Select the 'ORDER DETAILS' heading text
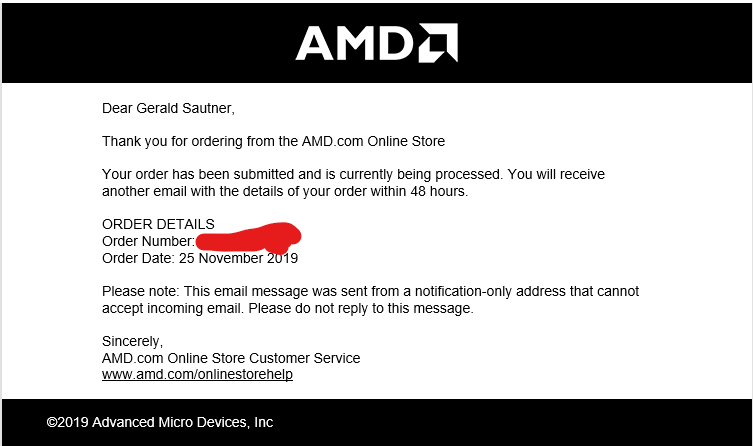The height and width of the screenshot is (446, 753). pyautogui.click(x=158, y=224)
